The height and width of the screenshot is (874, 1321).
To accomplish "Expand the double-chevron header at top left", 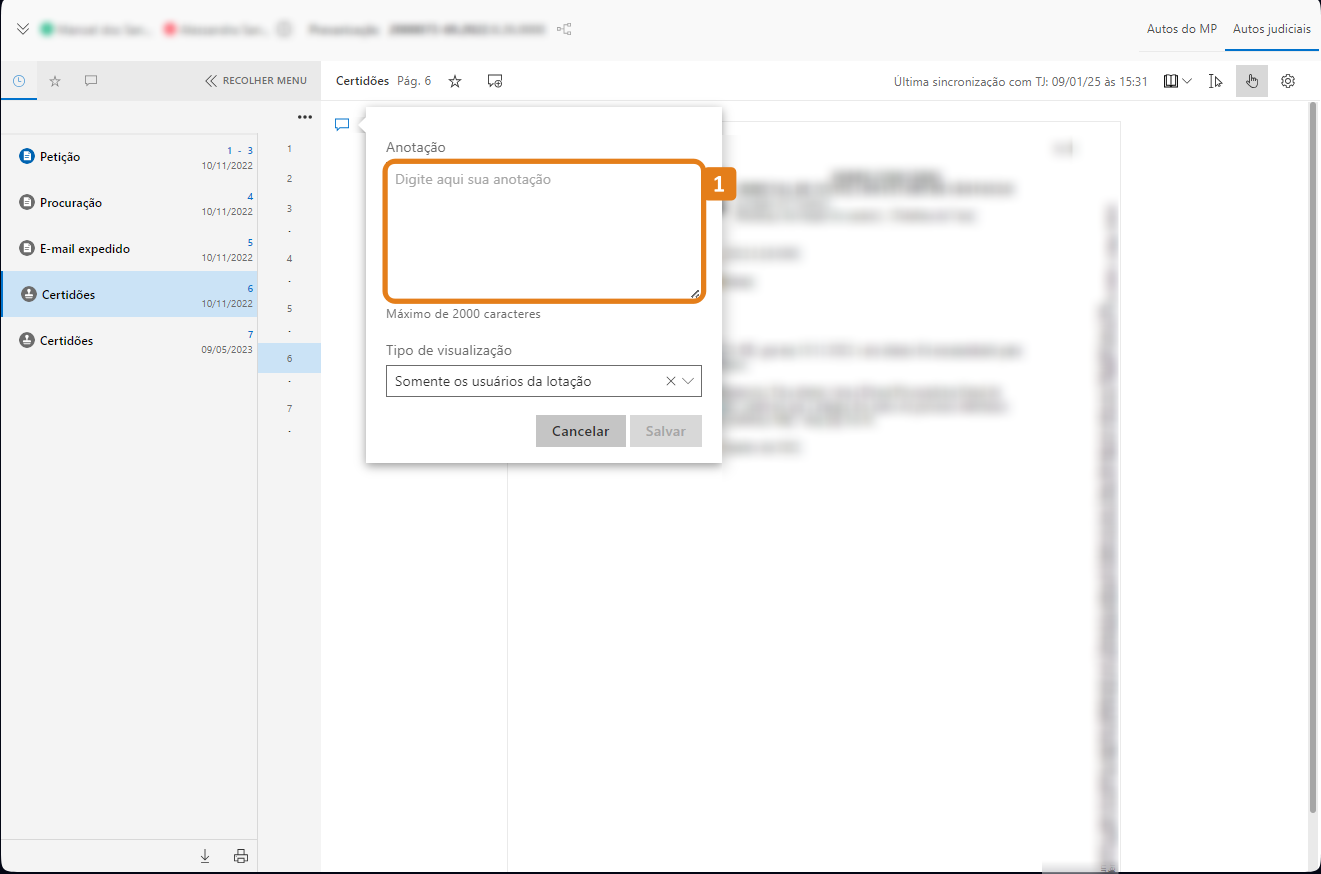I will 23,29.
